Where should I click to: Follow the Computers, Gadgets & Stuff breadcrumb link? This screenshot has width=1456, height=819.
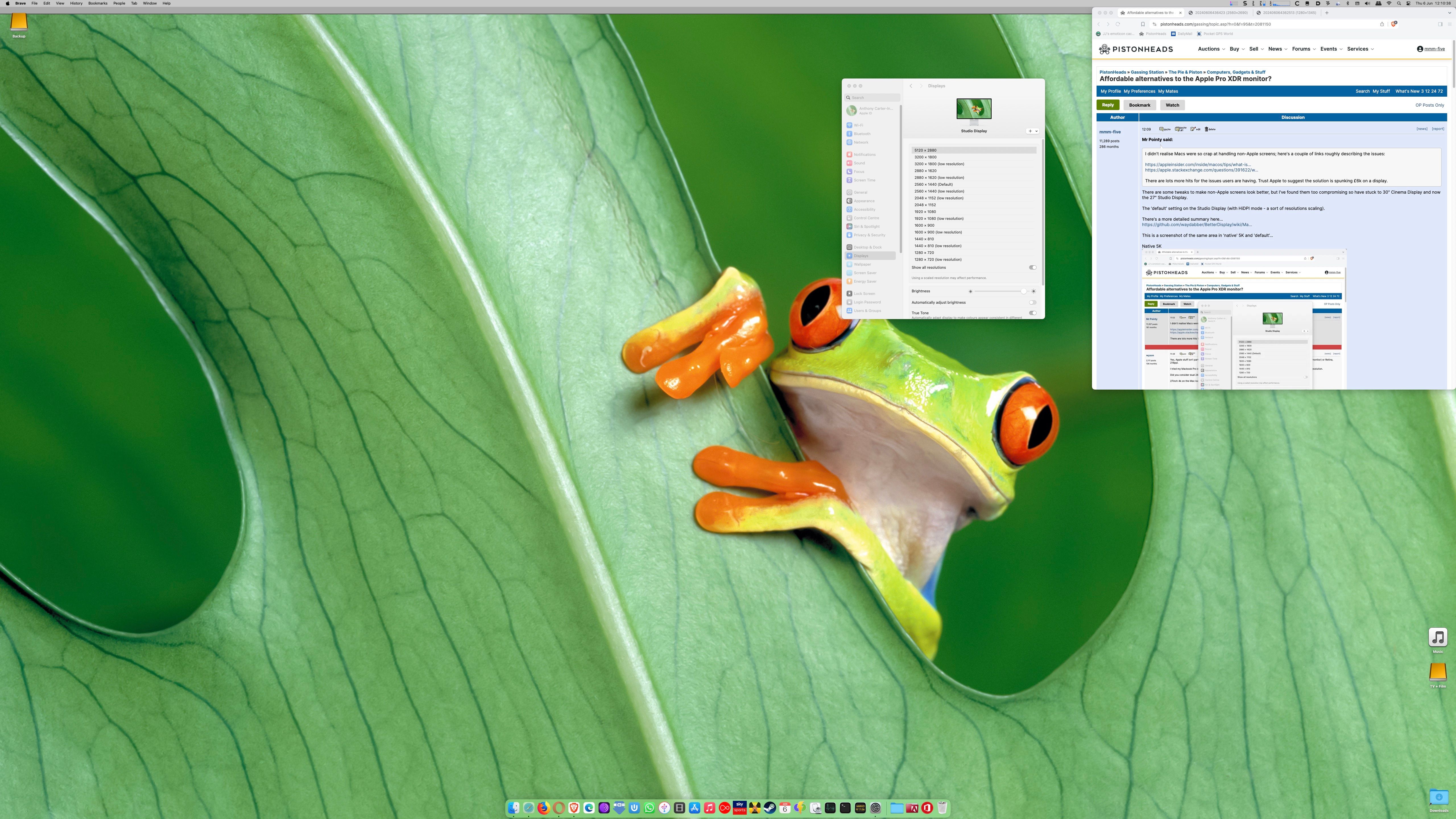tap(1236, 72)
